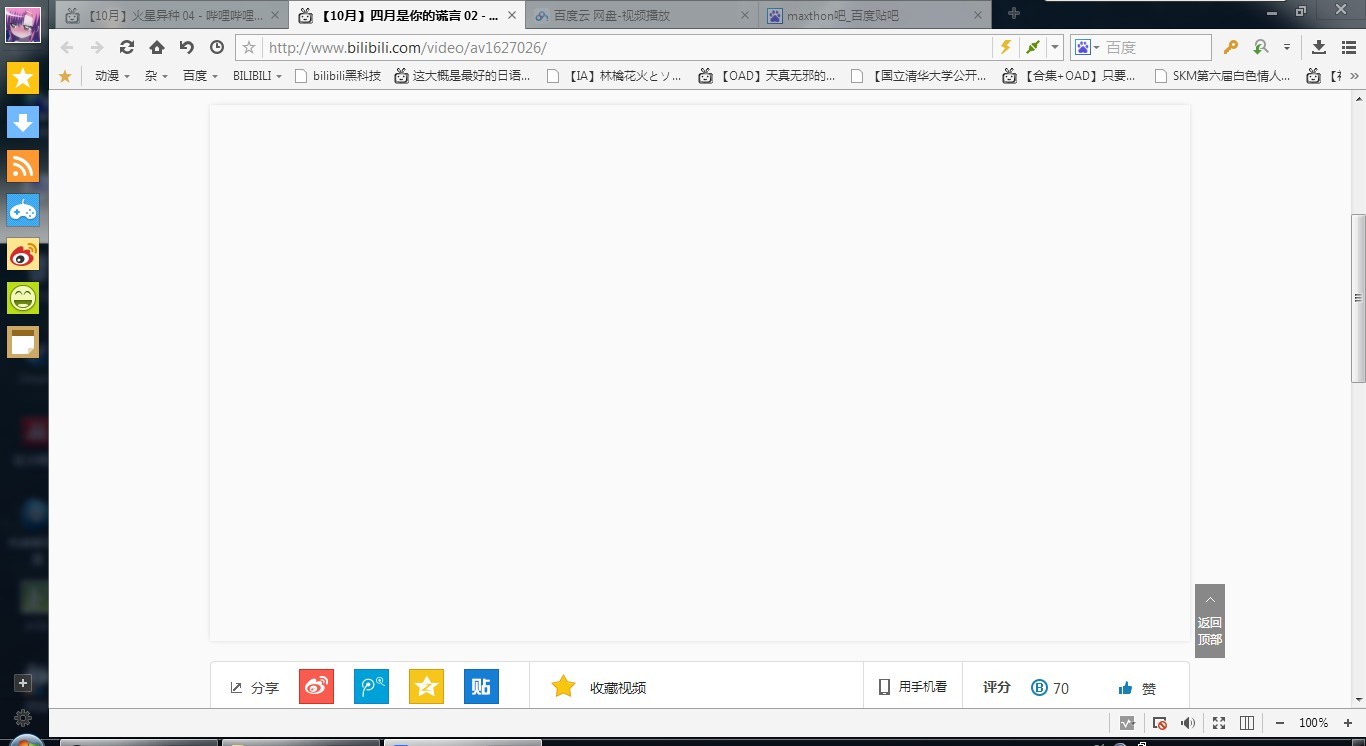Open a new tab with the plus button
The image size is (1366, 746).
[x=1013, y=14]
